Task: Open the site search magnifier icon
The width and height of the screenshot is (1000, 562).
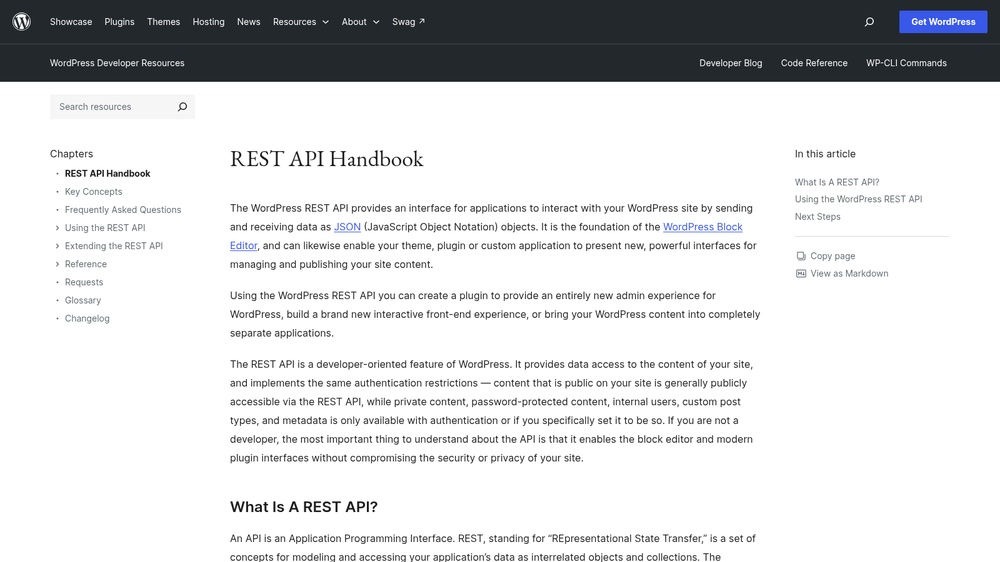Action: point(869,22)
